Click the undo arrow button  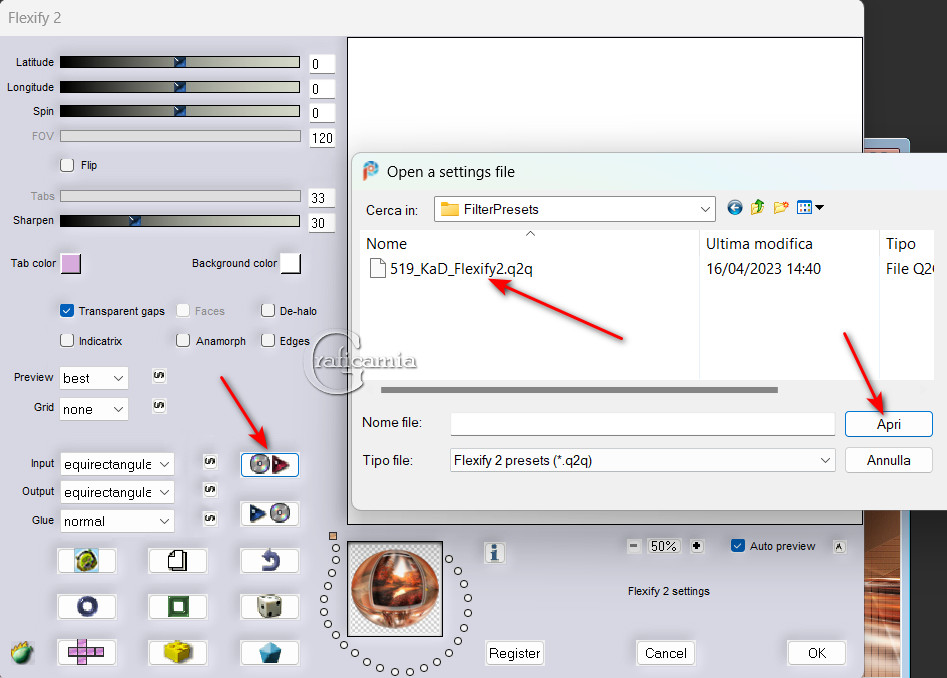click(x=269, y=561)
